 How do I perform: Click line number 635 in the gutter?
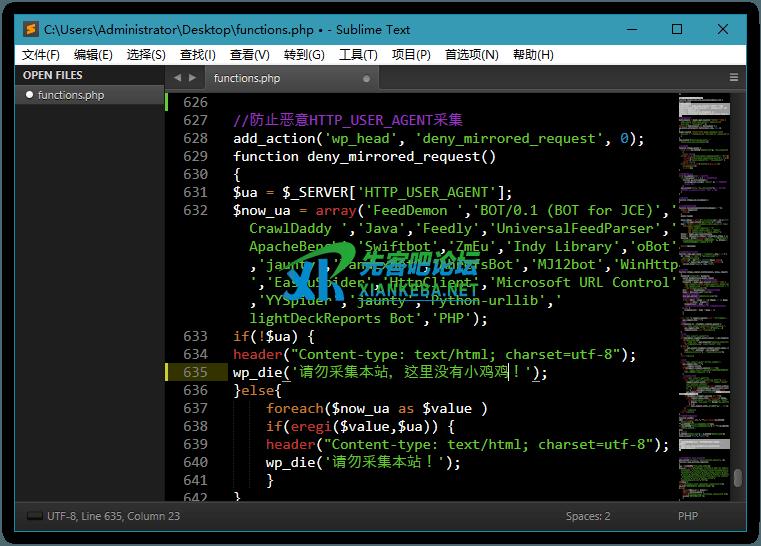[195, 372]
